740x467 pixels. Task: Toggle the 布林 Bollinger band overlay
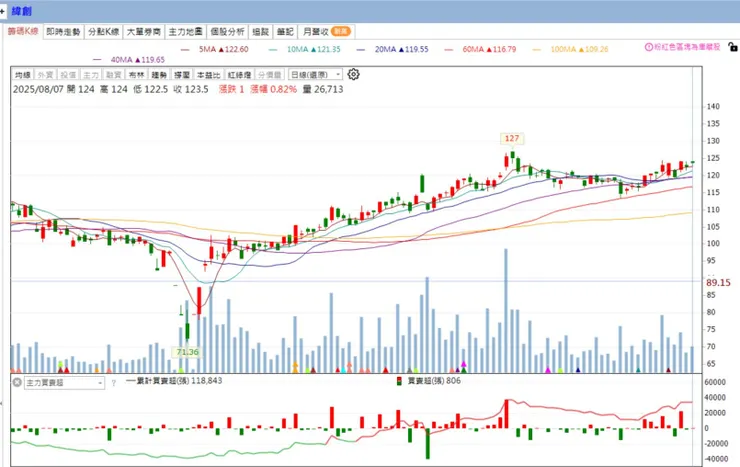pyautogui.click(x=136, y=75)
